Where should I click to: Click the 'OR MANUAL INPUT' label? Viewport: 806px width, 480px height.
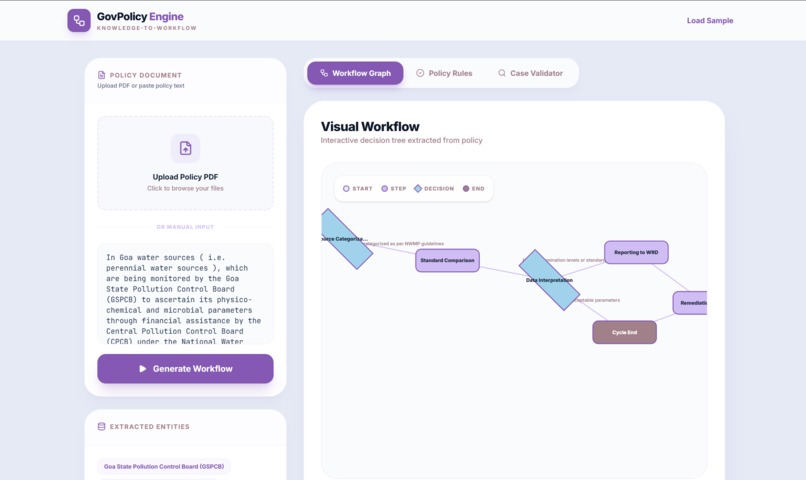[x=185, y=227]
